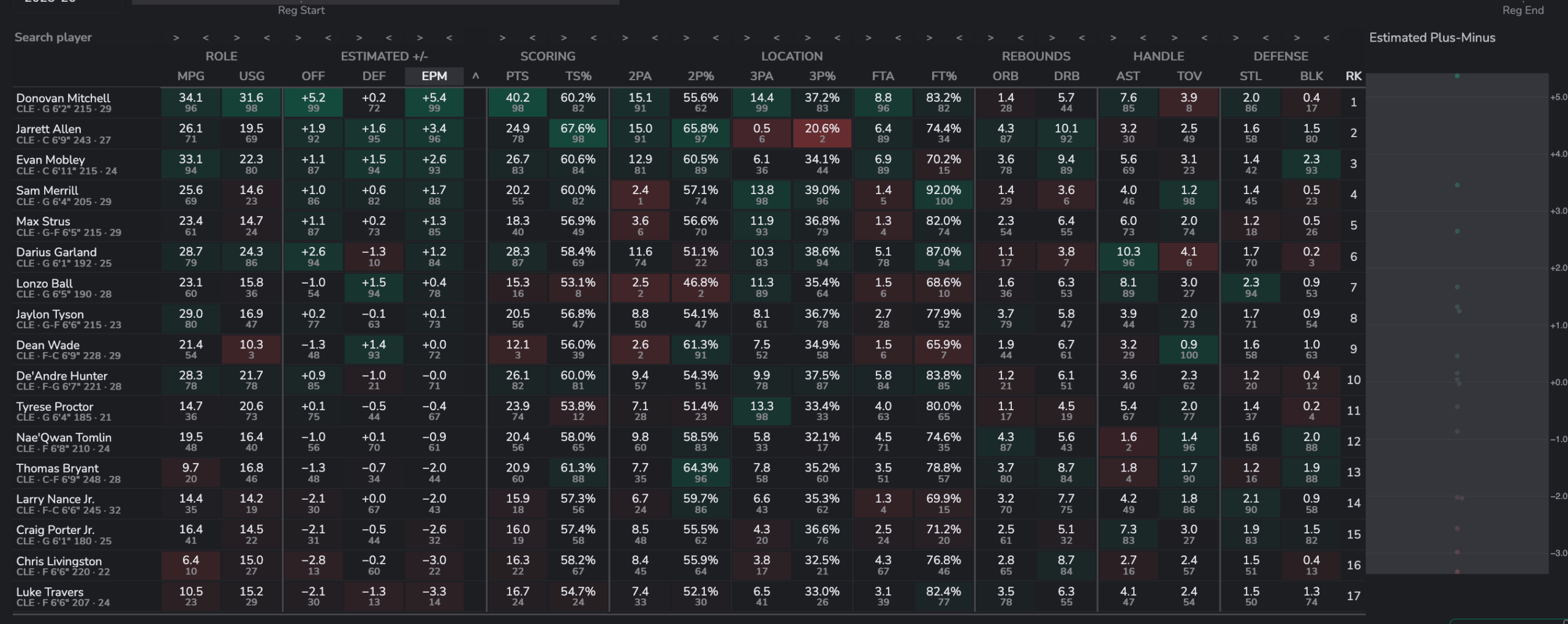
Task: Toggle the sort direction caret beside EPM
Action: pos(475,77)
